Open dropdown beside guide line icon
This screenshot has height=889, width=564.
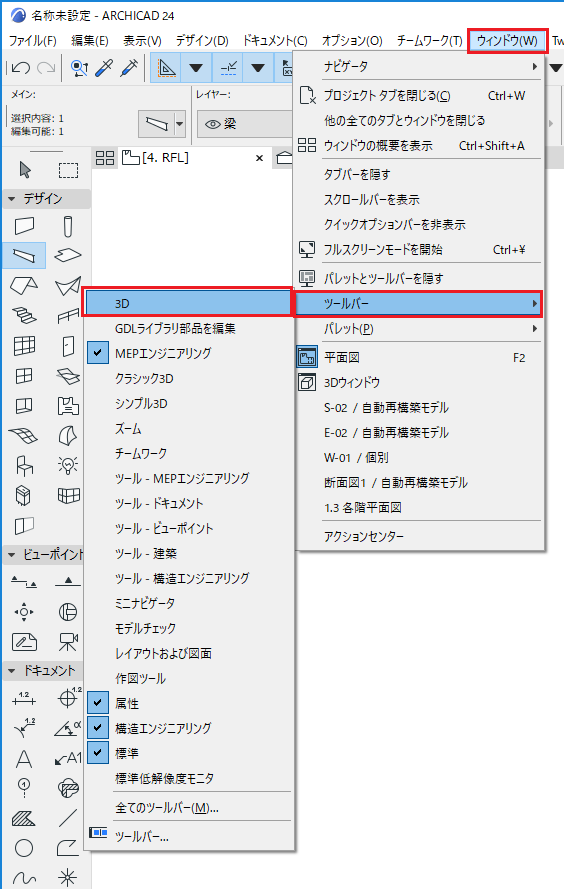pos(196,68)
